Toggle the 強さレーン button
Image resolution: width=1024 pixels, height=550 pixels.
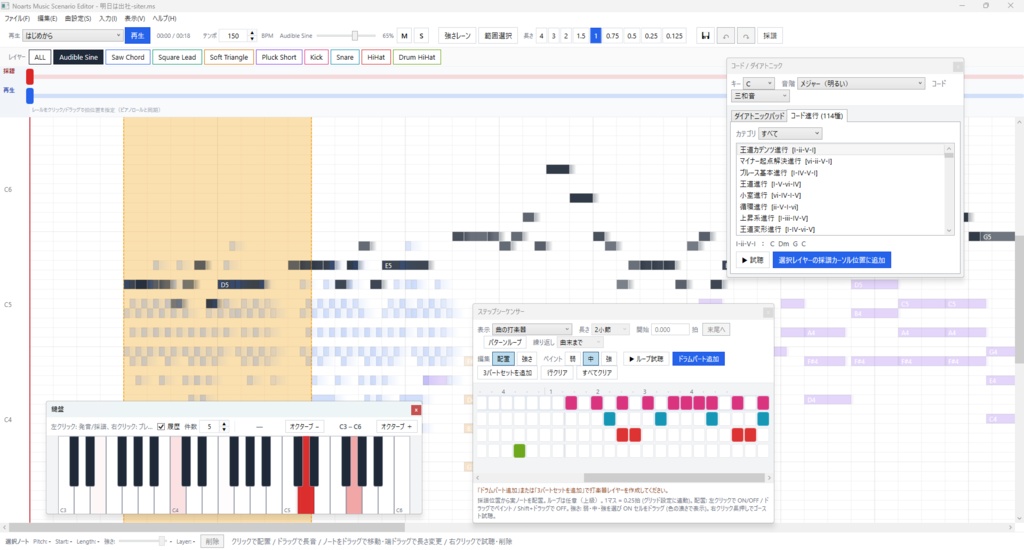tap(457, 36)
